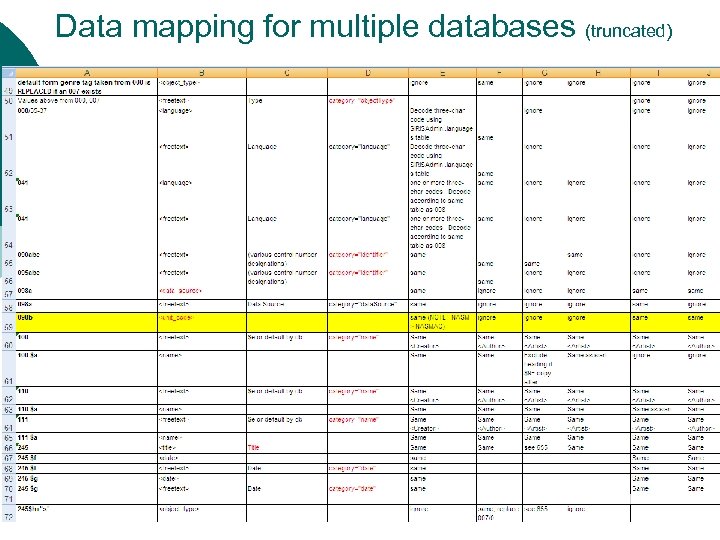The height and width of the screenshot is (540, 720).
Task: Select '111' cell in row 64
Action: pyautogui.click(x=87, y=423)
